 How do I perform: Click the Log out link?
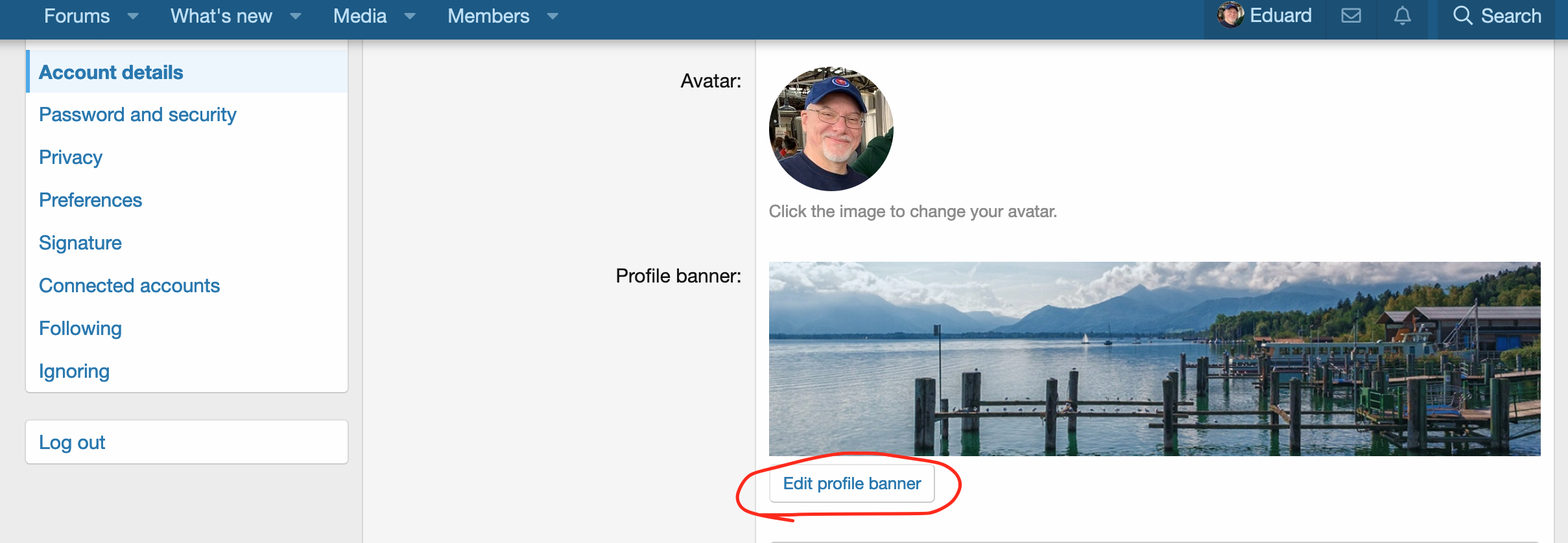click(72, 443)
